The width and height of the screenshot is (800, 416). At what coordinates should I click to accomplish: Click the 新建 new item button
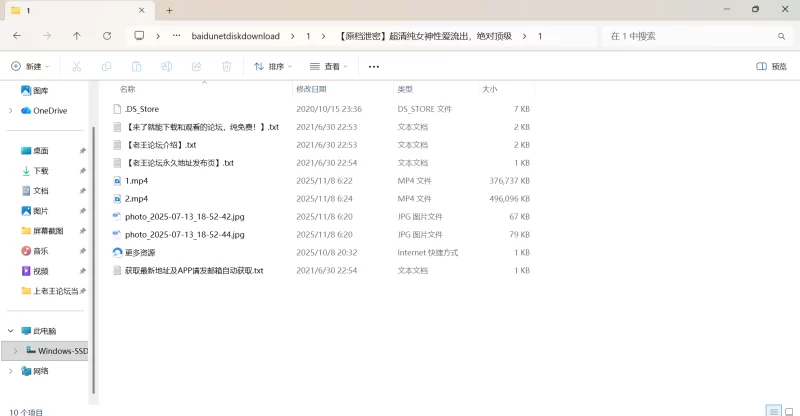[x=30, y=67]
